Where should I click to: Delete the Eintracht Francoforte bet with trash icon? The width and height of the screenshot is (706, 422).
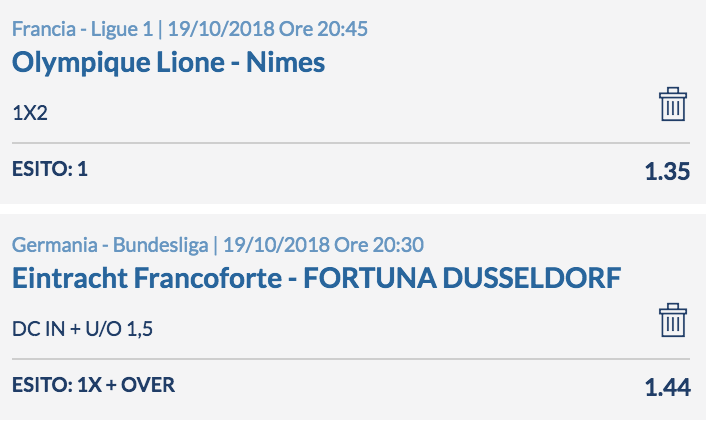pyautogui.click(x=673, y=320)
